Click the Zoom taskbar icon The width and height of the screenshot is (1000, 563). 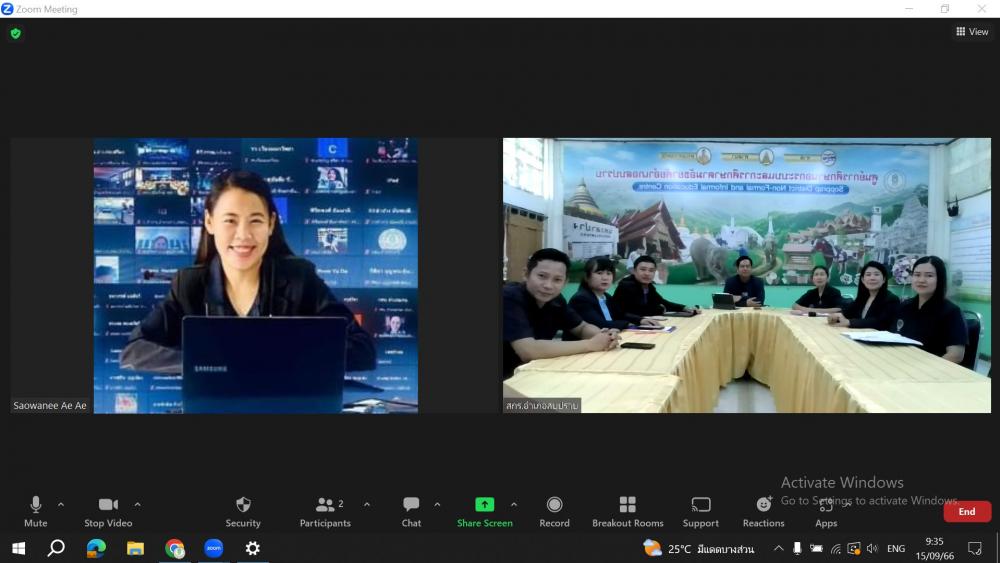[x=214, y=548]
